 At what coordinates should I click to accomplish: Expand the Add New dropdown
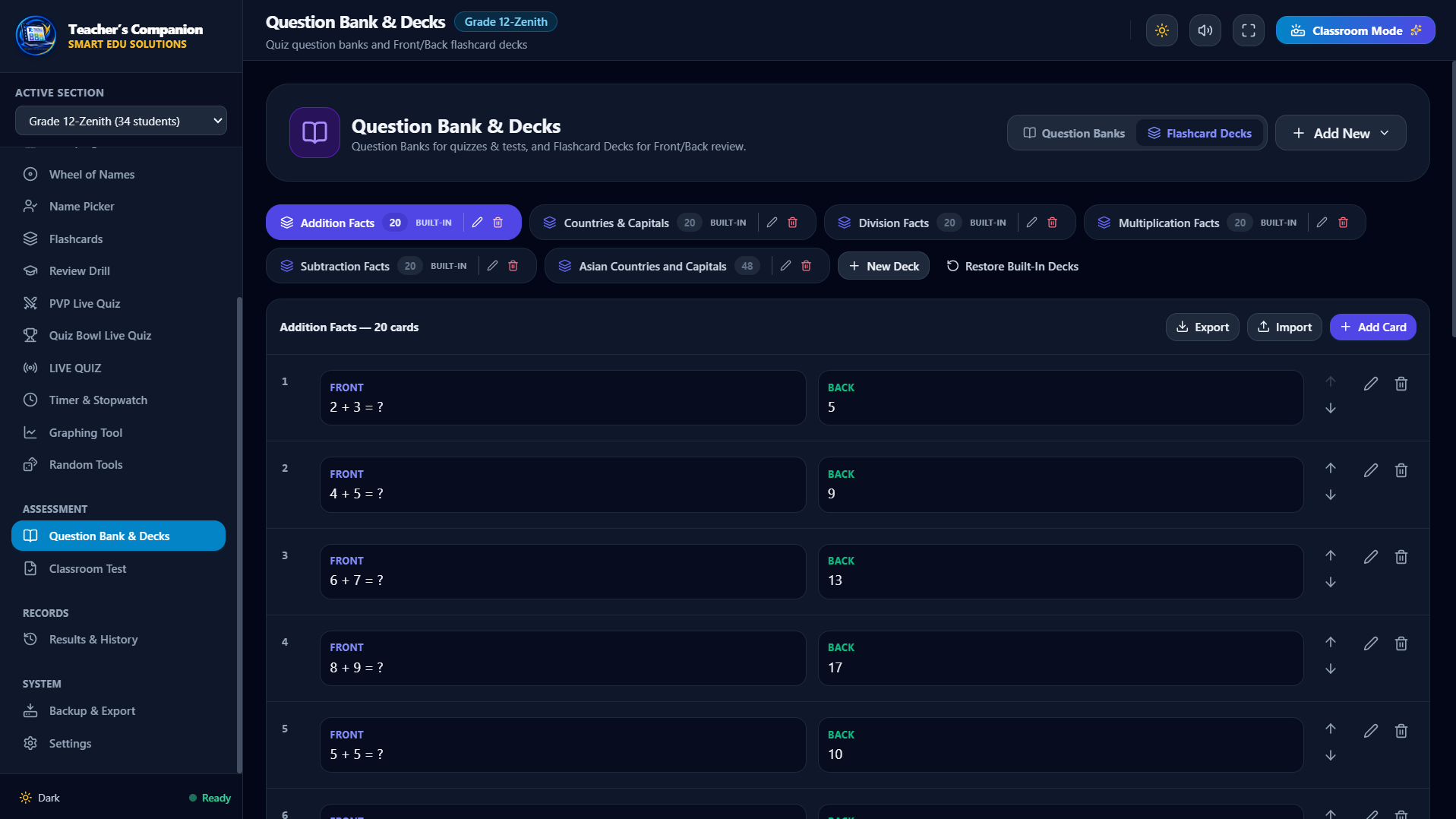1340,133
